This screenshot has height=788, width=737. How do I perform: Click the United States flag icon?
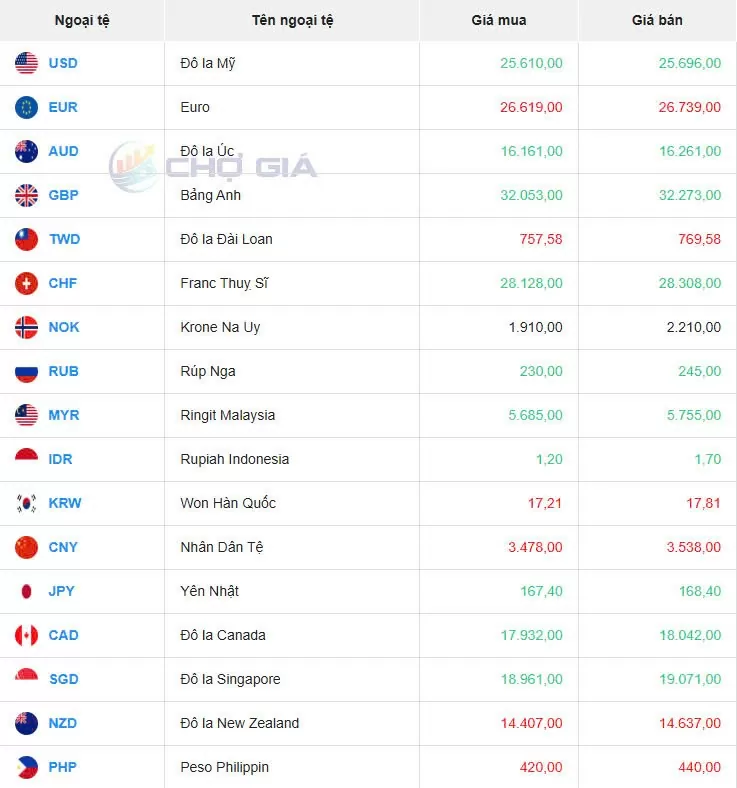point(27,63)
